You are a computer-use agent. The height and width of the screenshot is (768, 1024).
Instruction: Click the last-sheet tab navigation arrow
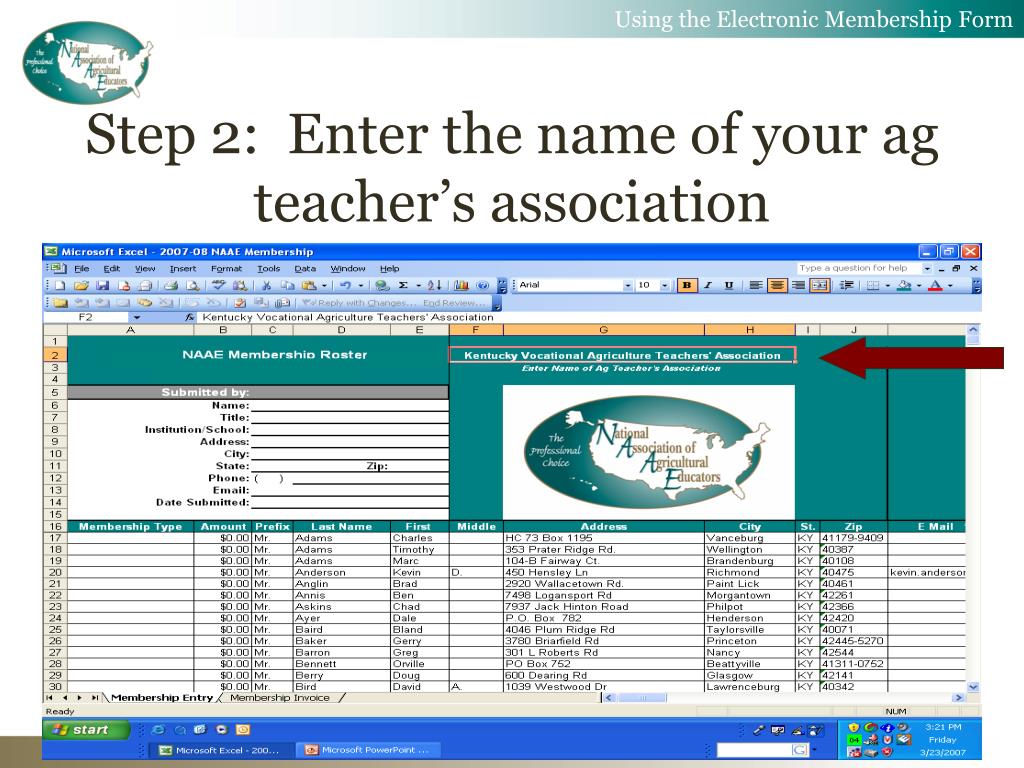click(95, 698)
